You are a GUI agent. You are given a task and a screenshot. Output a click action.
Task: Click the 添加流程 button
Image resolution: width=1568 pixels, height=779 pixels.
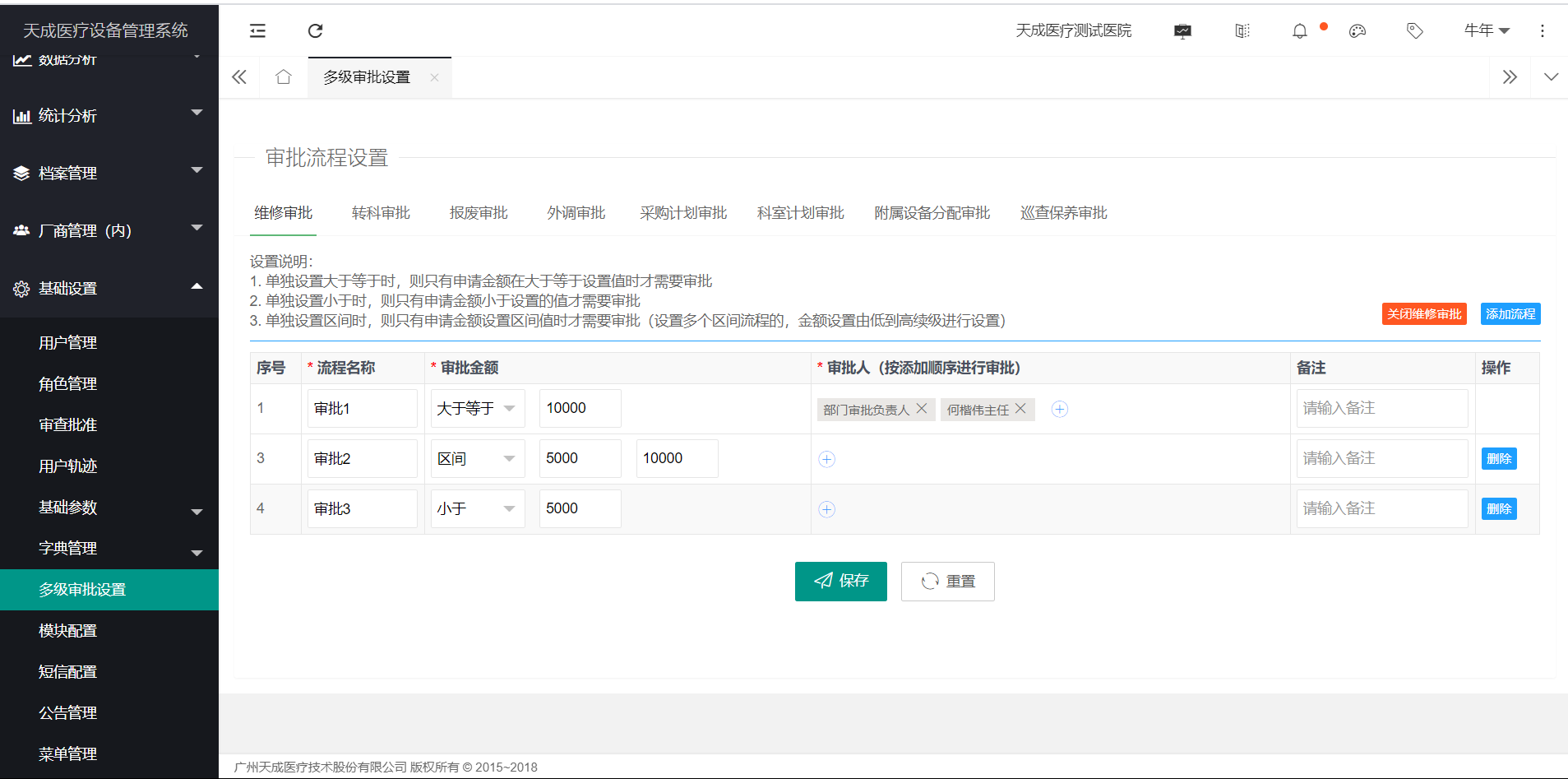tap(1510, 314)
